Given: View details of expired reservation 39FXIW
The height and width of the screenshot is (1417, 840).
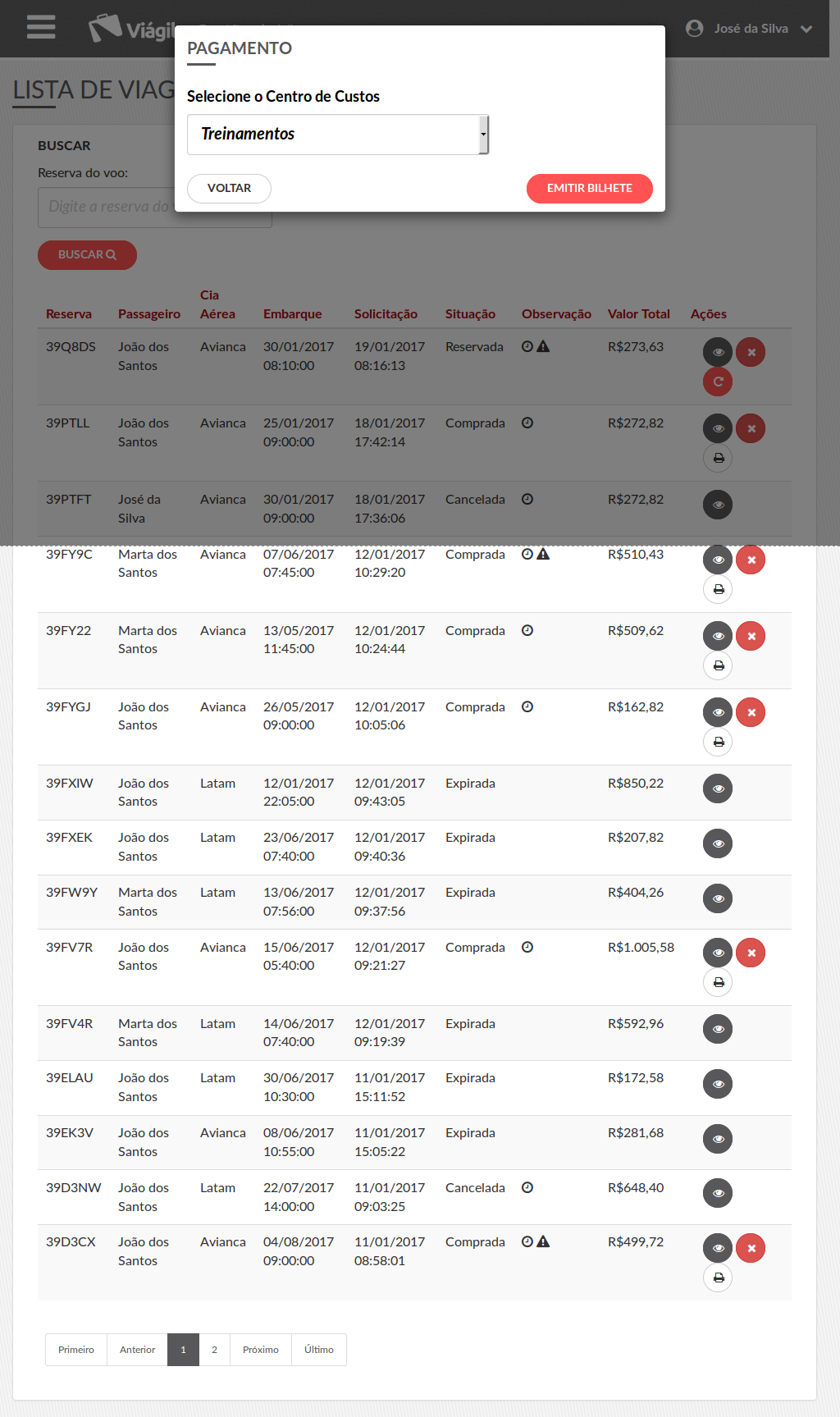Looking at the screenshot, I should pyautogui.click(x=718, y=788).
